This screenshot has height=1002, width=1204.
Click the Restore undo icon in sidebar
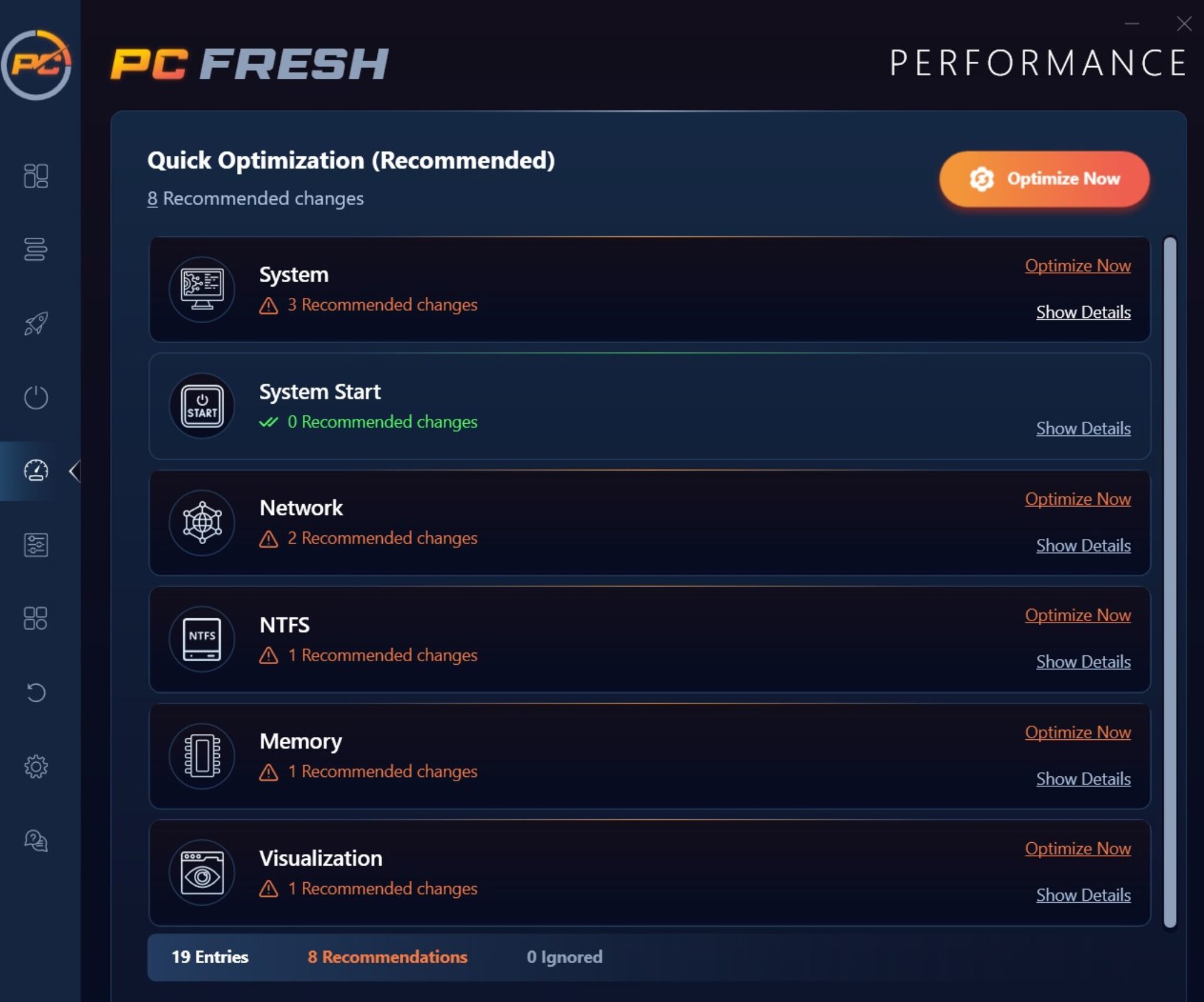(x=36, y=692)
